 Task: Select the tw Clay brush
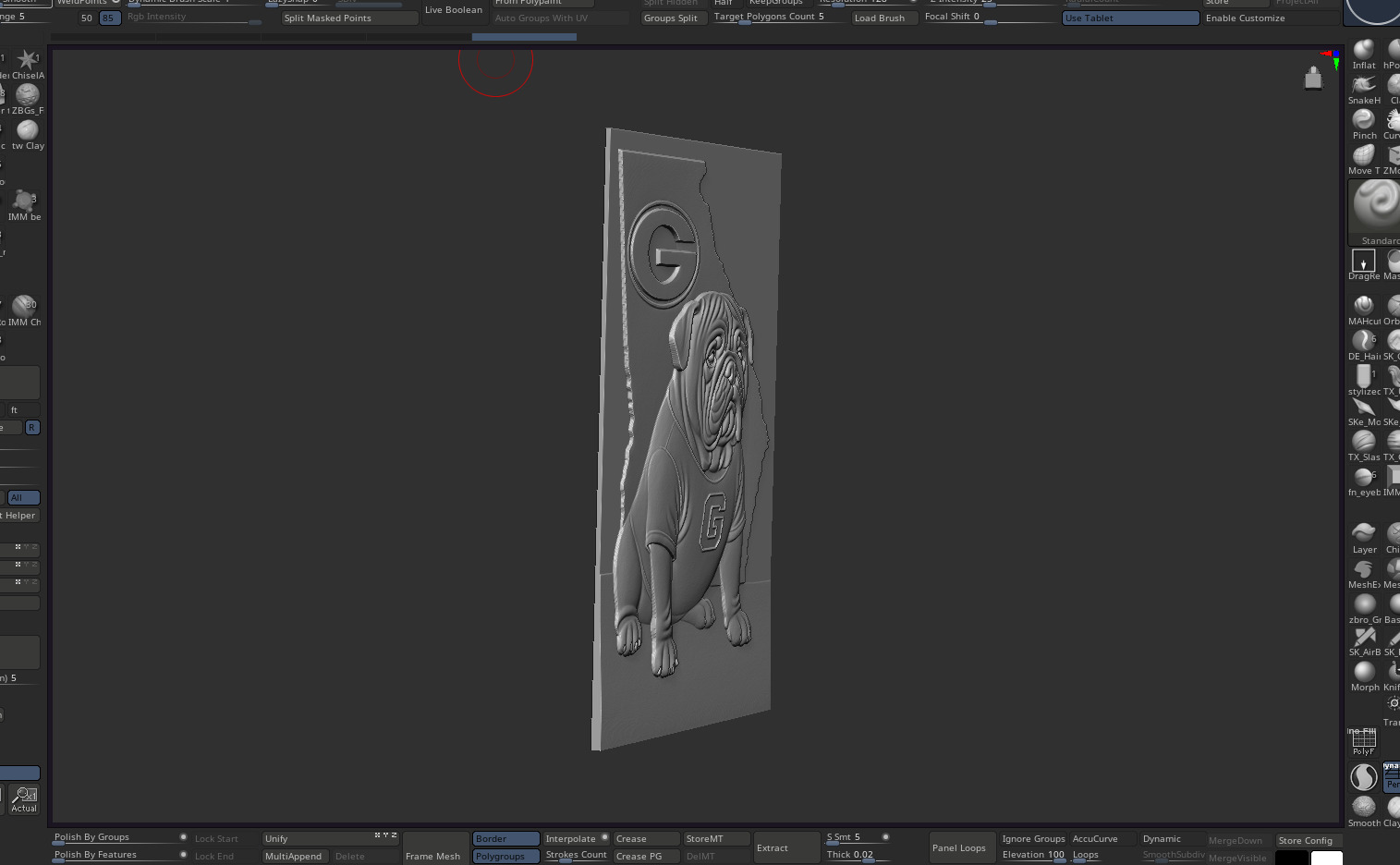(28, 135)
